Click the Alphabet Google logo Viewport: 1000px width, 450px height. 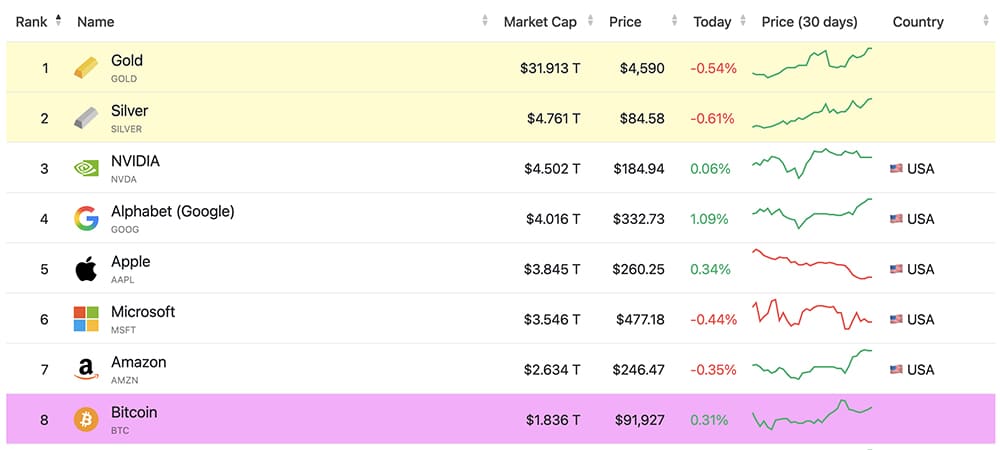tap(87, 219)
